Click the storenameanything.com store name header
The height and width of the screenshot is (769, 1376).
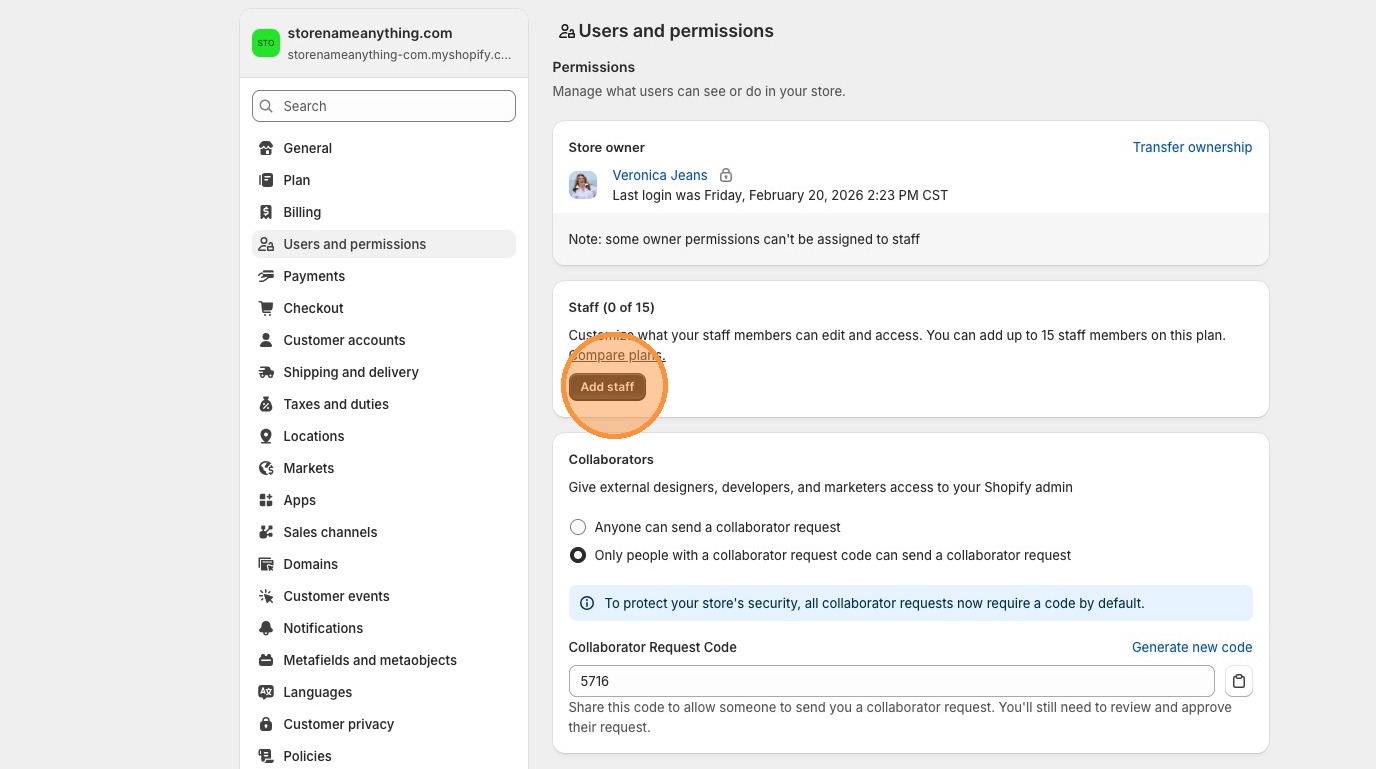[370, 33]
